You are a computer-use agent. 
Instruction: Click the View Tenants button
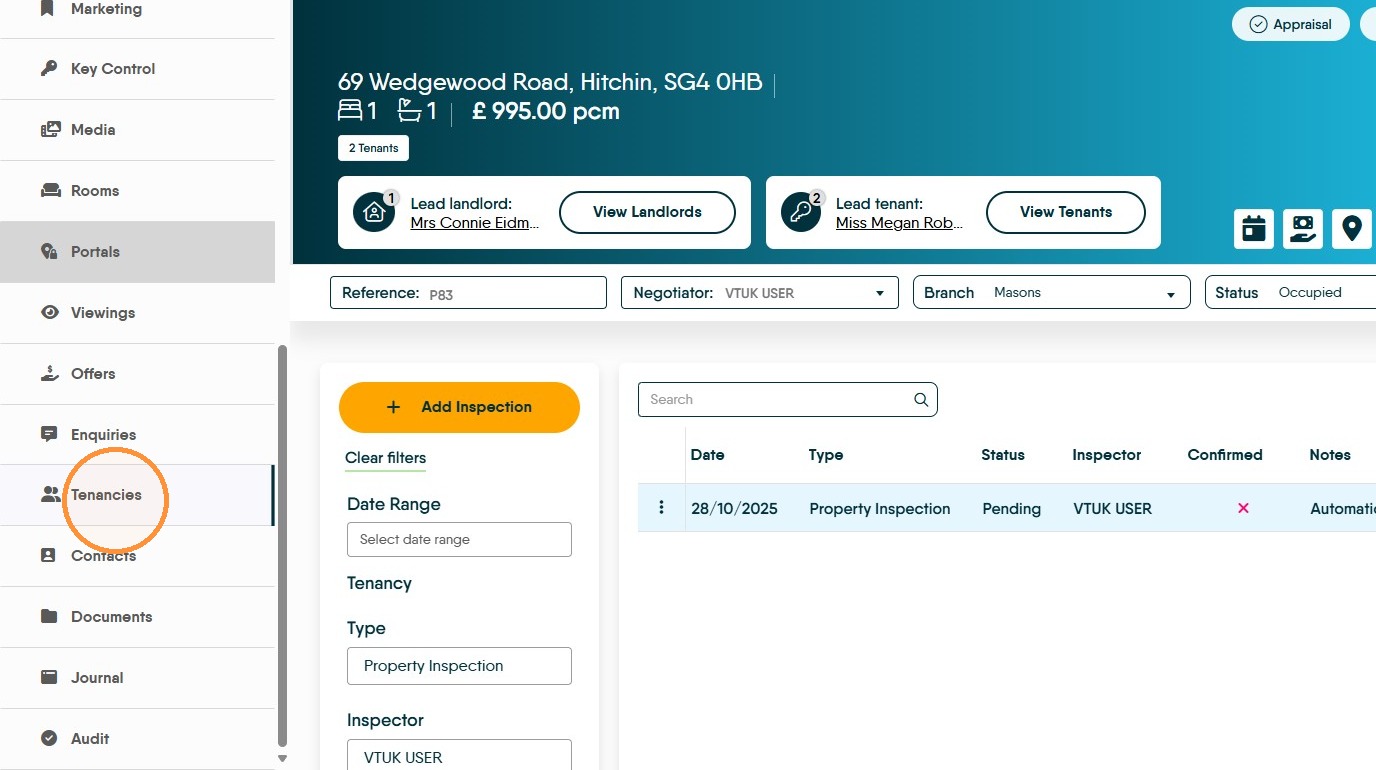pos(1065,212)
